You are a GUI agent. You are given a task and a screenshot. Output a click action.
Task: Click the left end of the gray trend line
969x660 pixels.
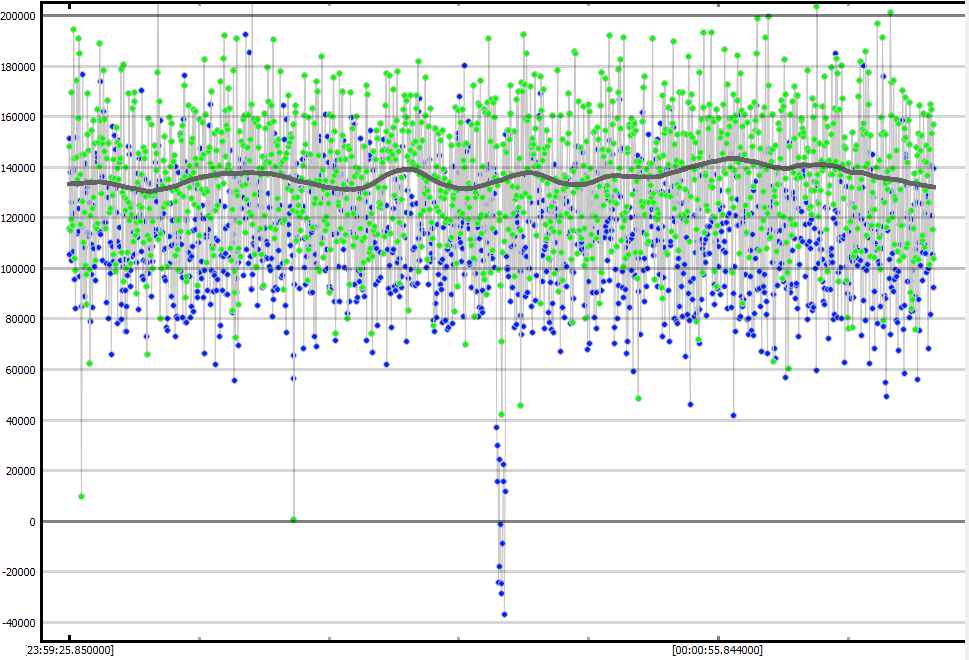[70, 183]
